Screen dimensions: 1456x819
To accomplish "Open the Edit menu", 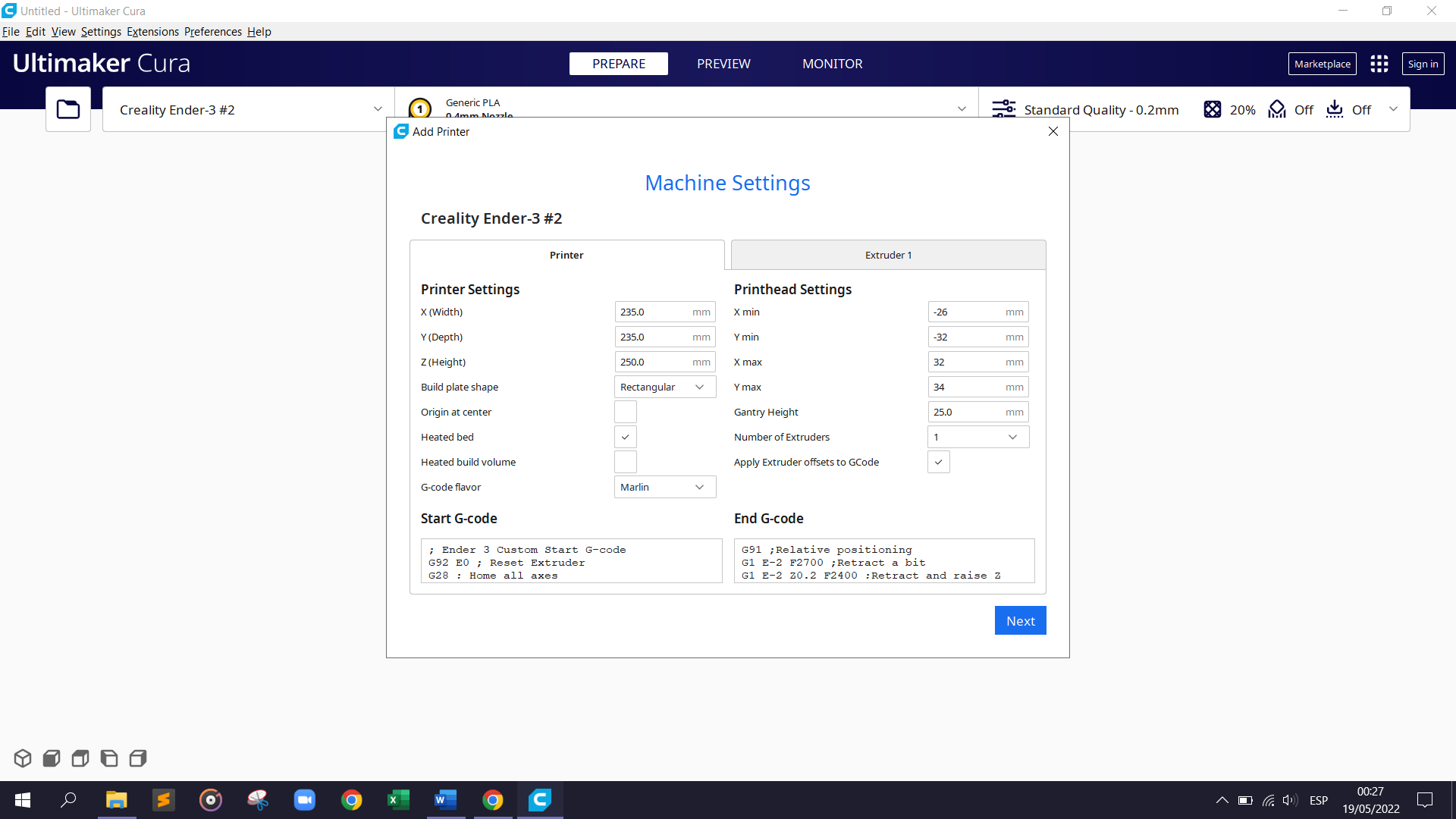I will 36,31.
